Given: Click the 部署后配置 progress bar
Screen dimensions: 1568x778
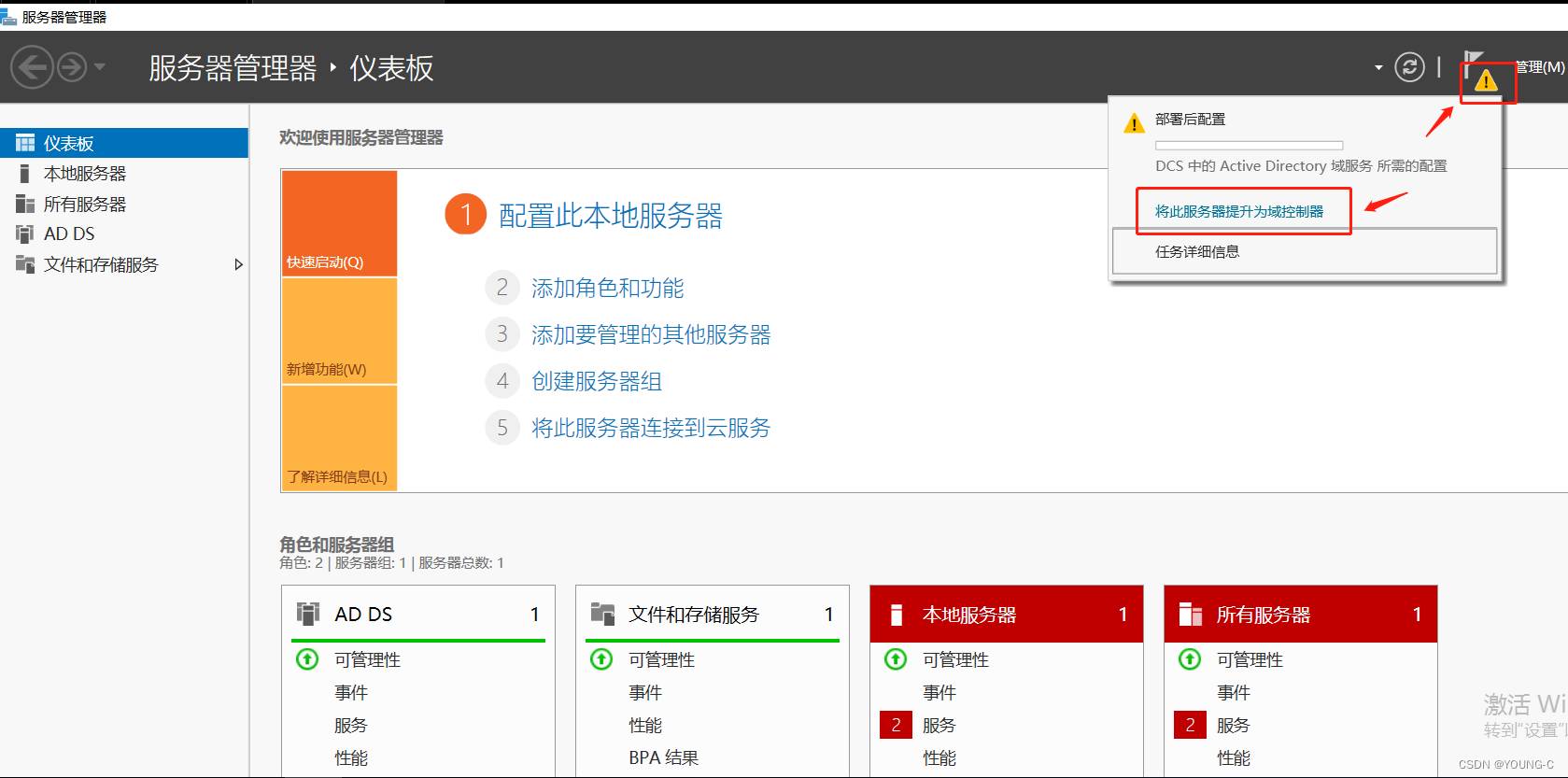Looking at the screenshot, I should pos(1249,146).
